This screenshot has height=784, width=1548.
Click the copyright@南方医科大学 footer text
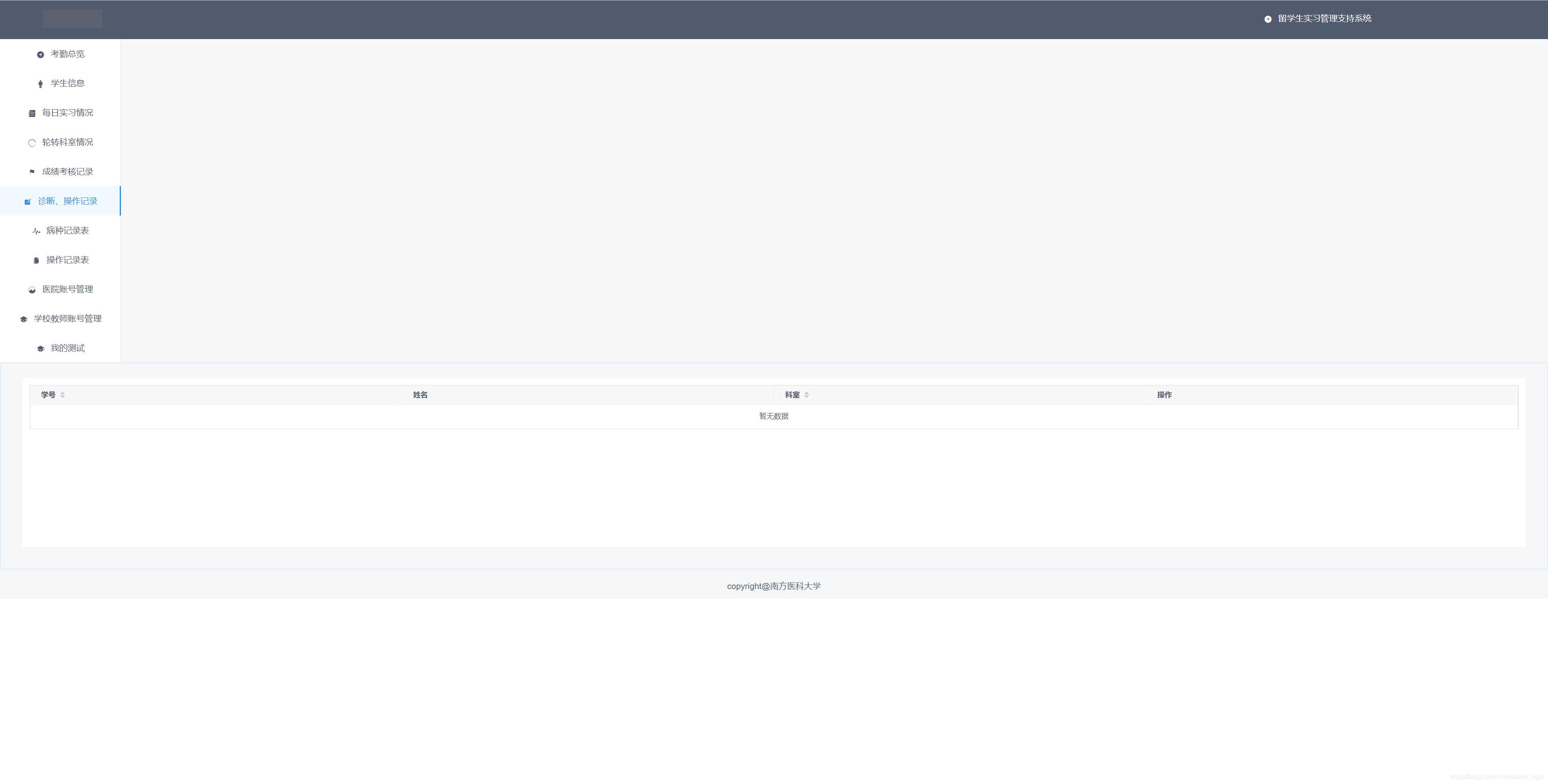[774, 586]
